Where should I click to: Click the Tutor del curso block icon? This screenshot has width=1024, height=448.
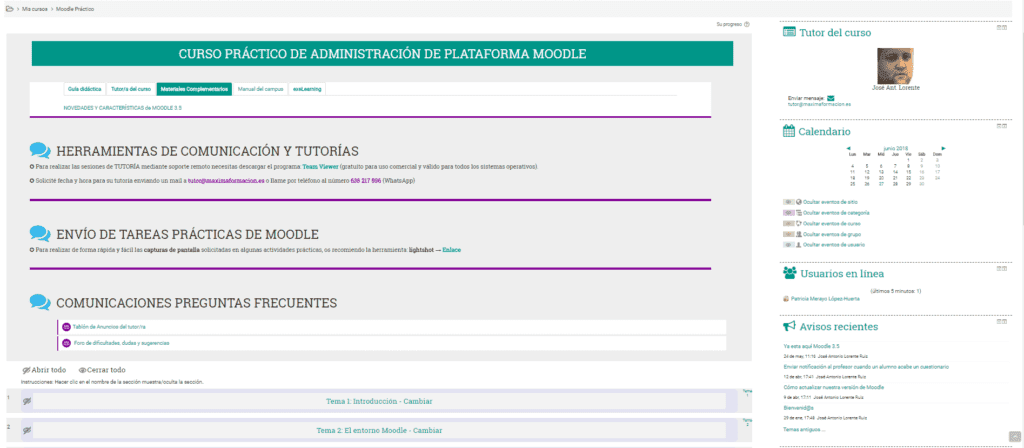coord(789,32)
